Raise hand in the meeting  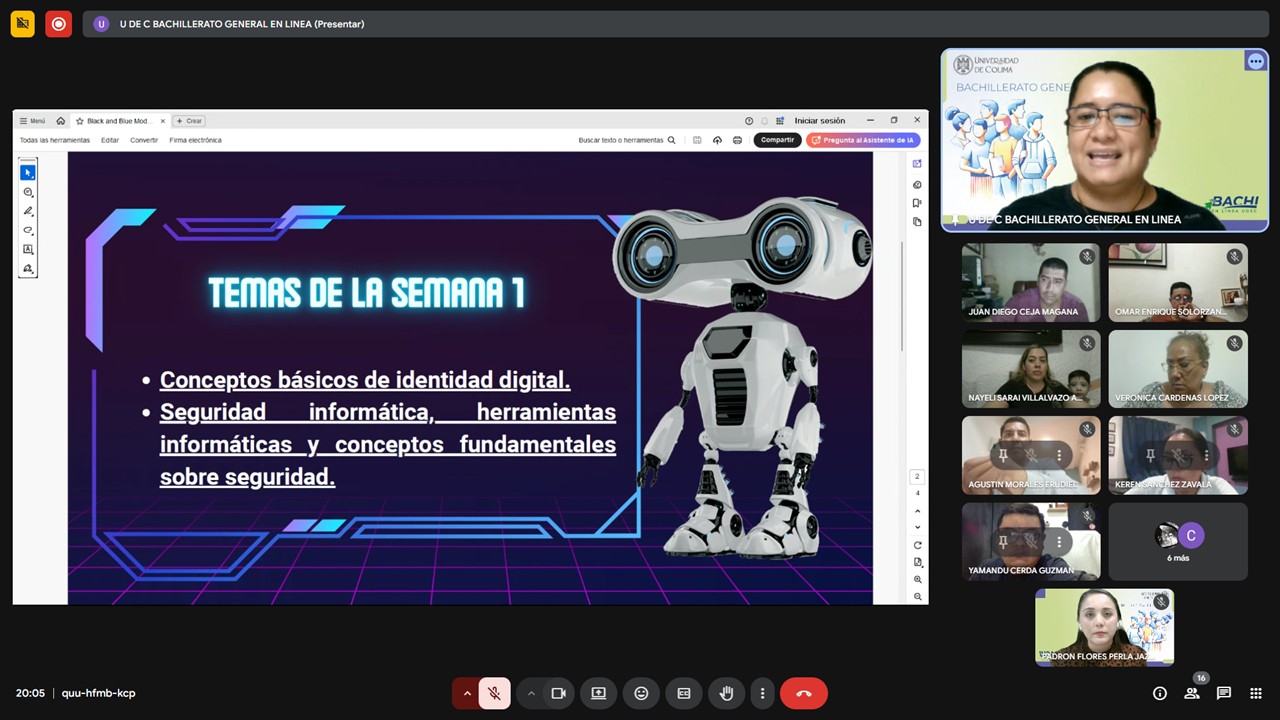coord(727,693)
